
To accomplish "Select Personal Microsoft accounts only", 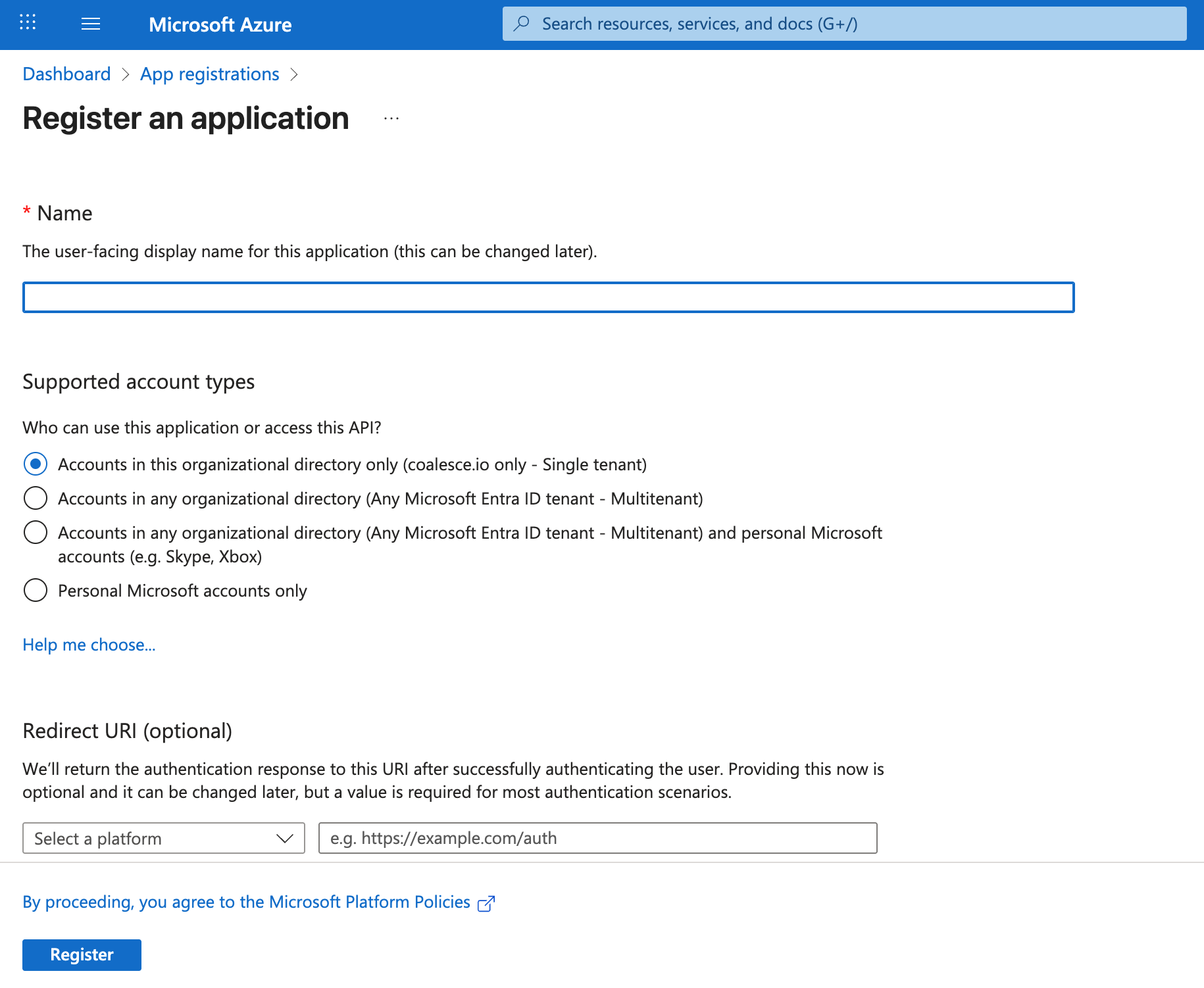I will click(36, 591).
